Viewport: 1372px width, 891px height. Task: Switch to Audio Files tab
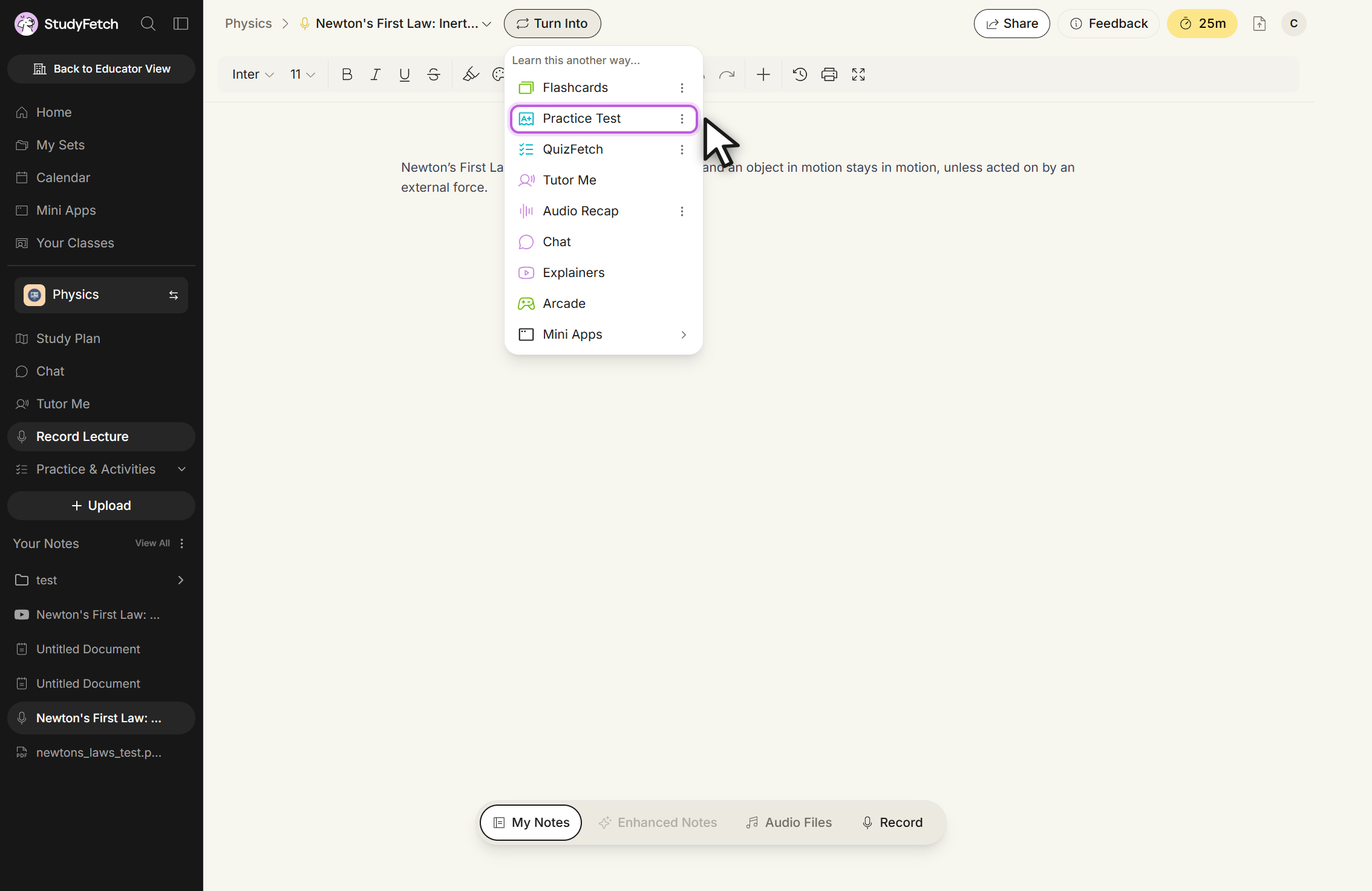click(x=789, y=823)
